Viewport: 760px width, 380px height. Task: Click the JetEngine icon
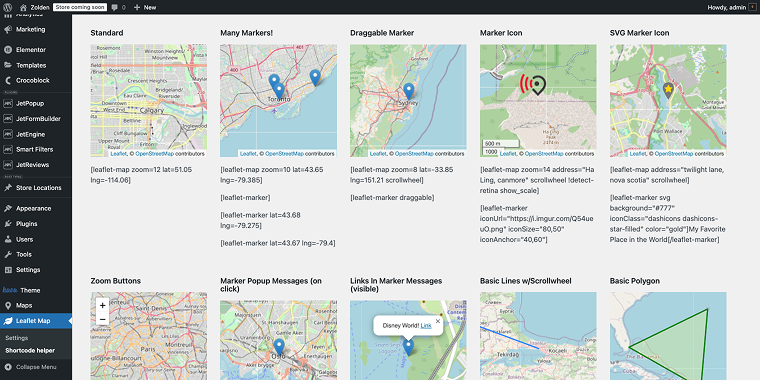tap(8, 134)
